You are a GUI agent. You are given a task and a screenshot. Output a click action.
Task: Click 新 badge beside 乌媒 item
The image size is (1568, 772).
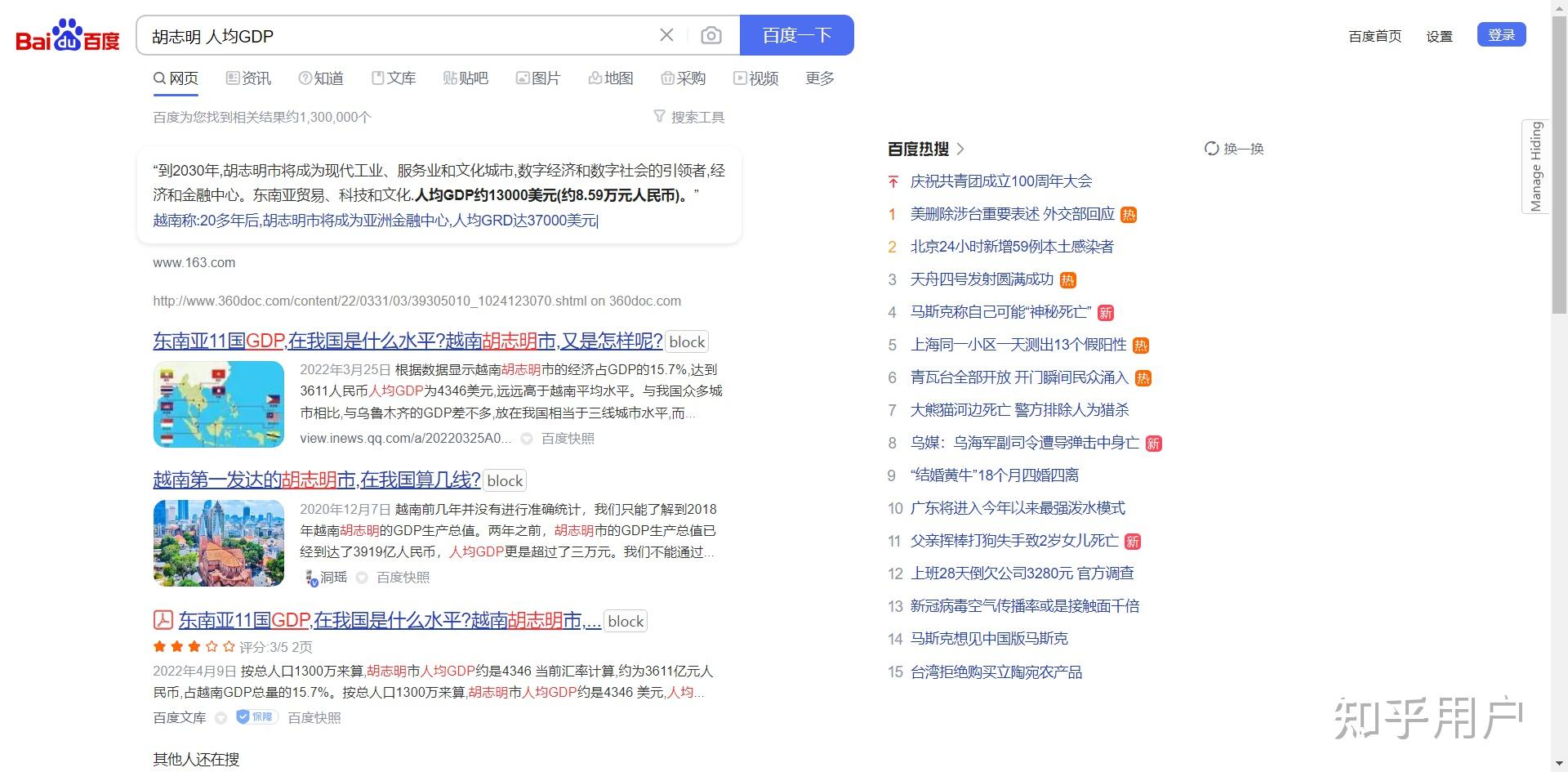click(x=1153, y=444)
